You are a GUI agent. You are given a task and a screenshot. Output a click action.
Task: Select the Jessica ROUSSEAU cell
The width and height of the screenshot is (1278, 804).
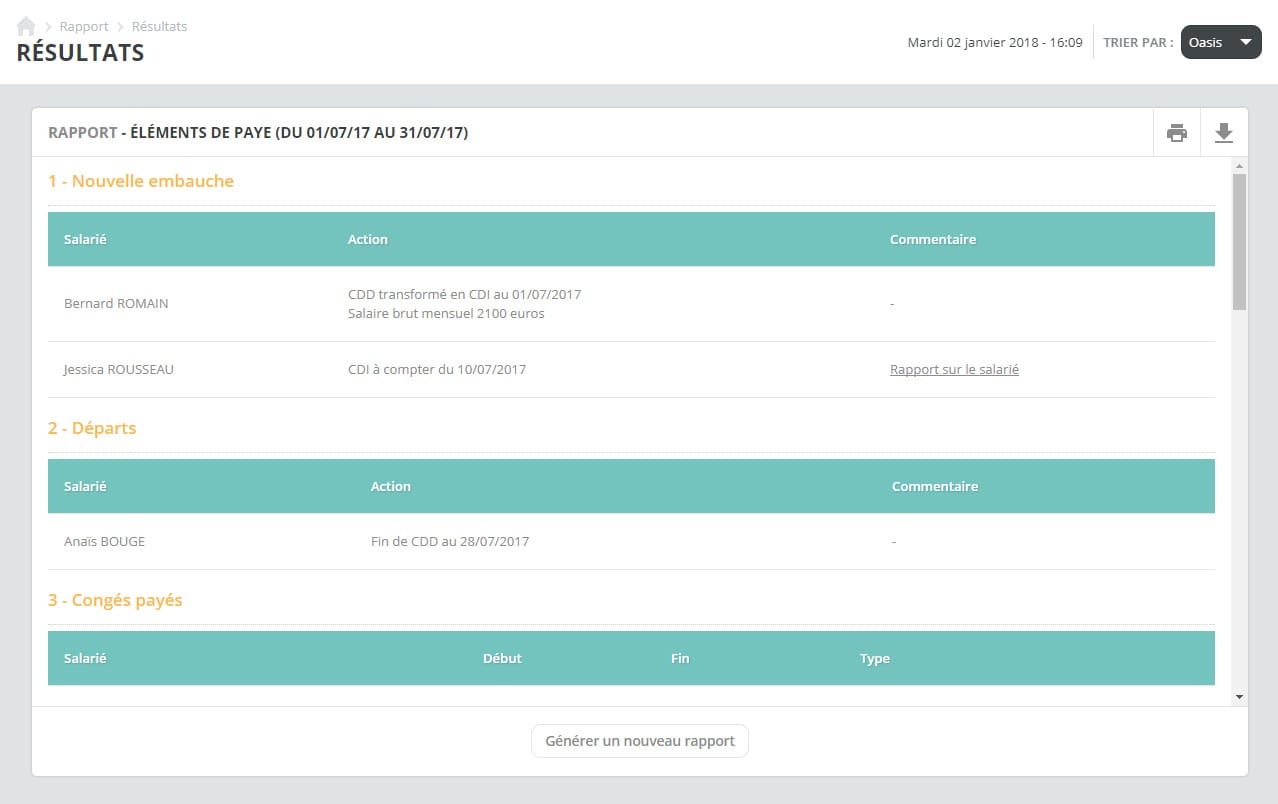pos(119,369)
